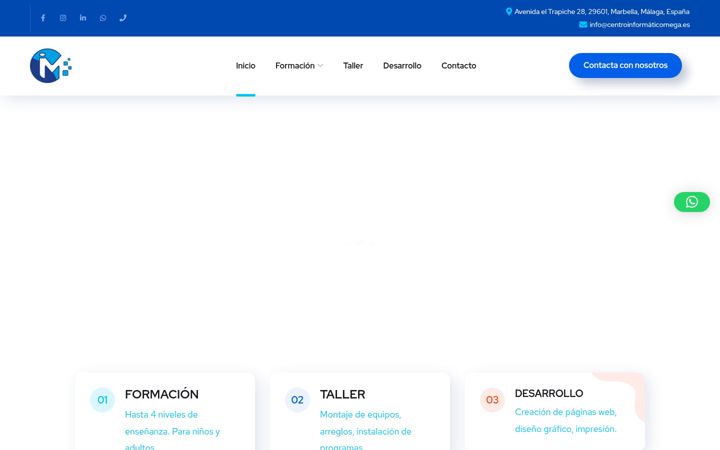Click text 'arreglos, instalación de'

(366, 431)
